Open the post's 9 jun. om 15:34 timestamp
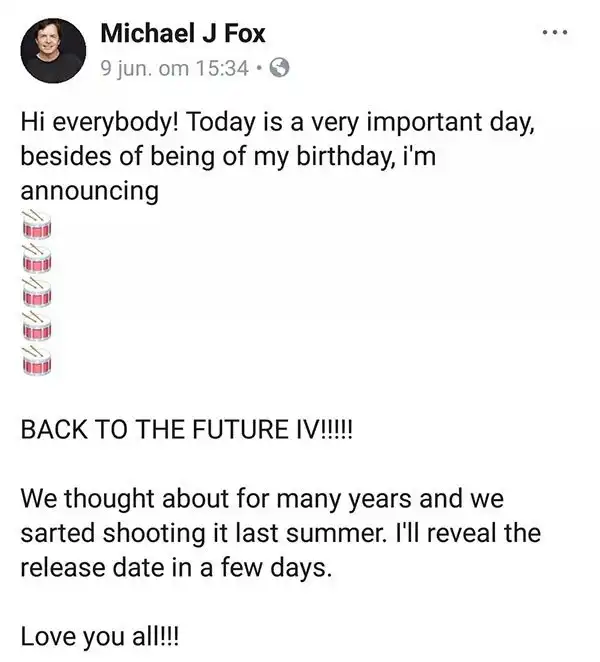This screenshot has width=600, height=662. coord(175,68)
